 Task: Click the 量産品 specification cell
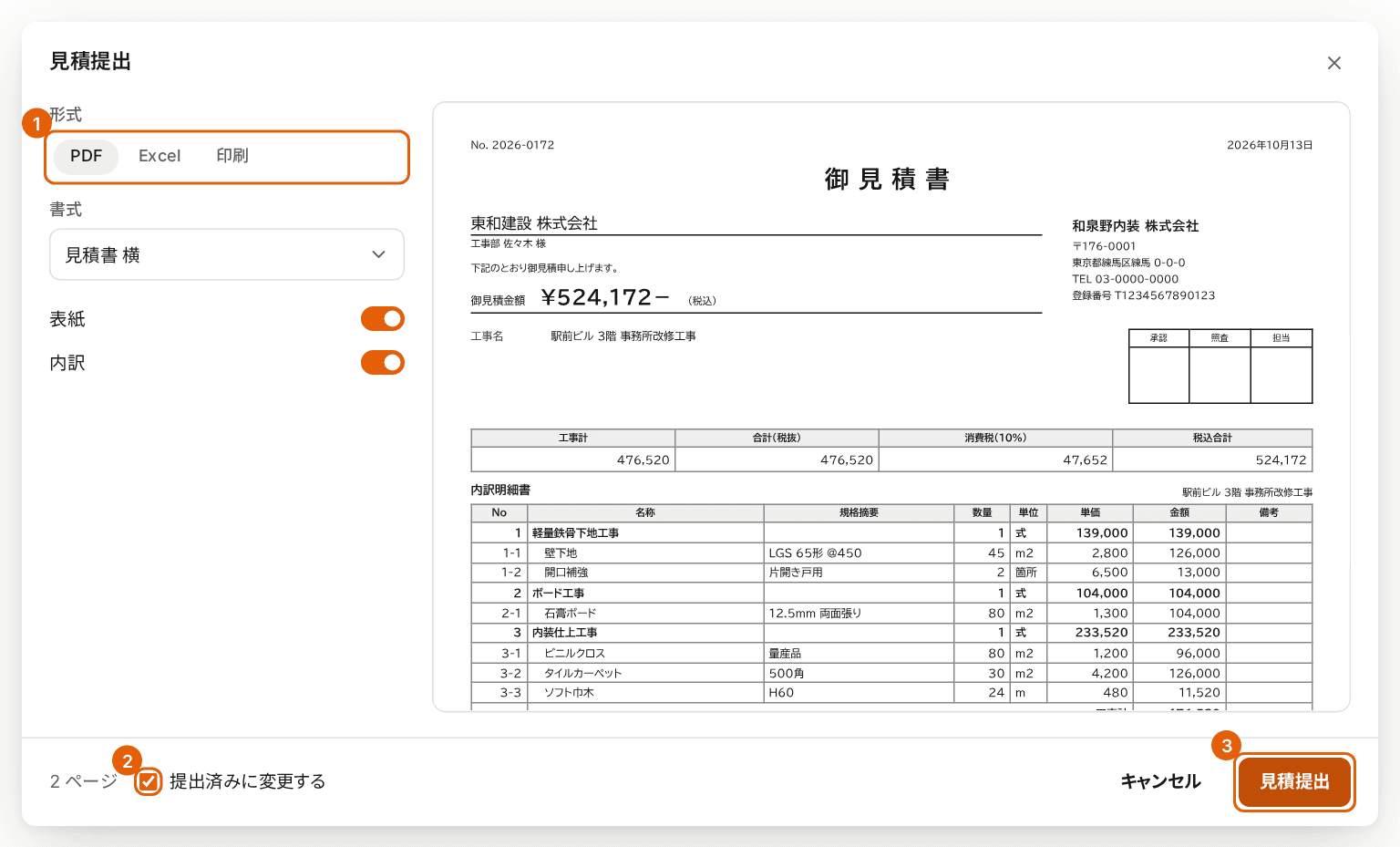[859, 654]
